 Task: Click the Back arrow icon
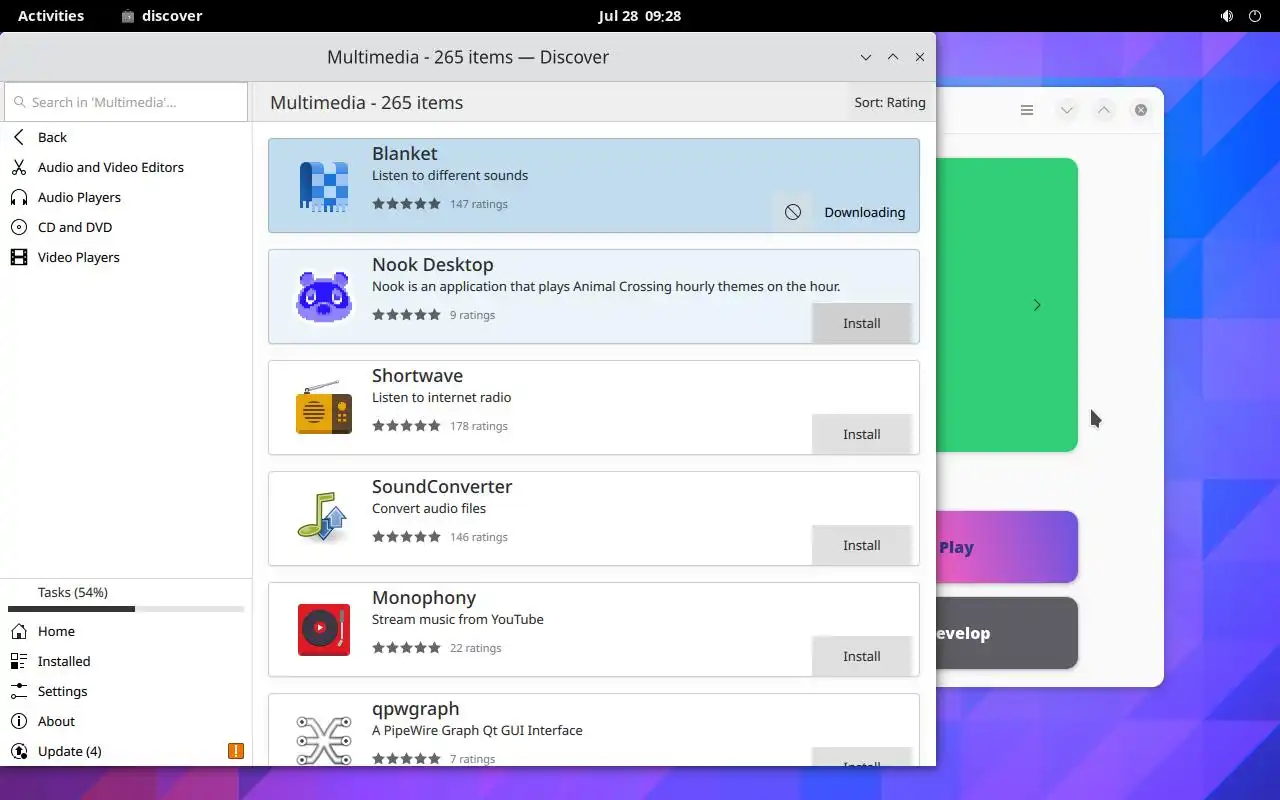19,137
